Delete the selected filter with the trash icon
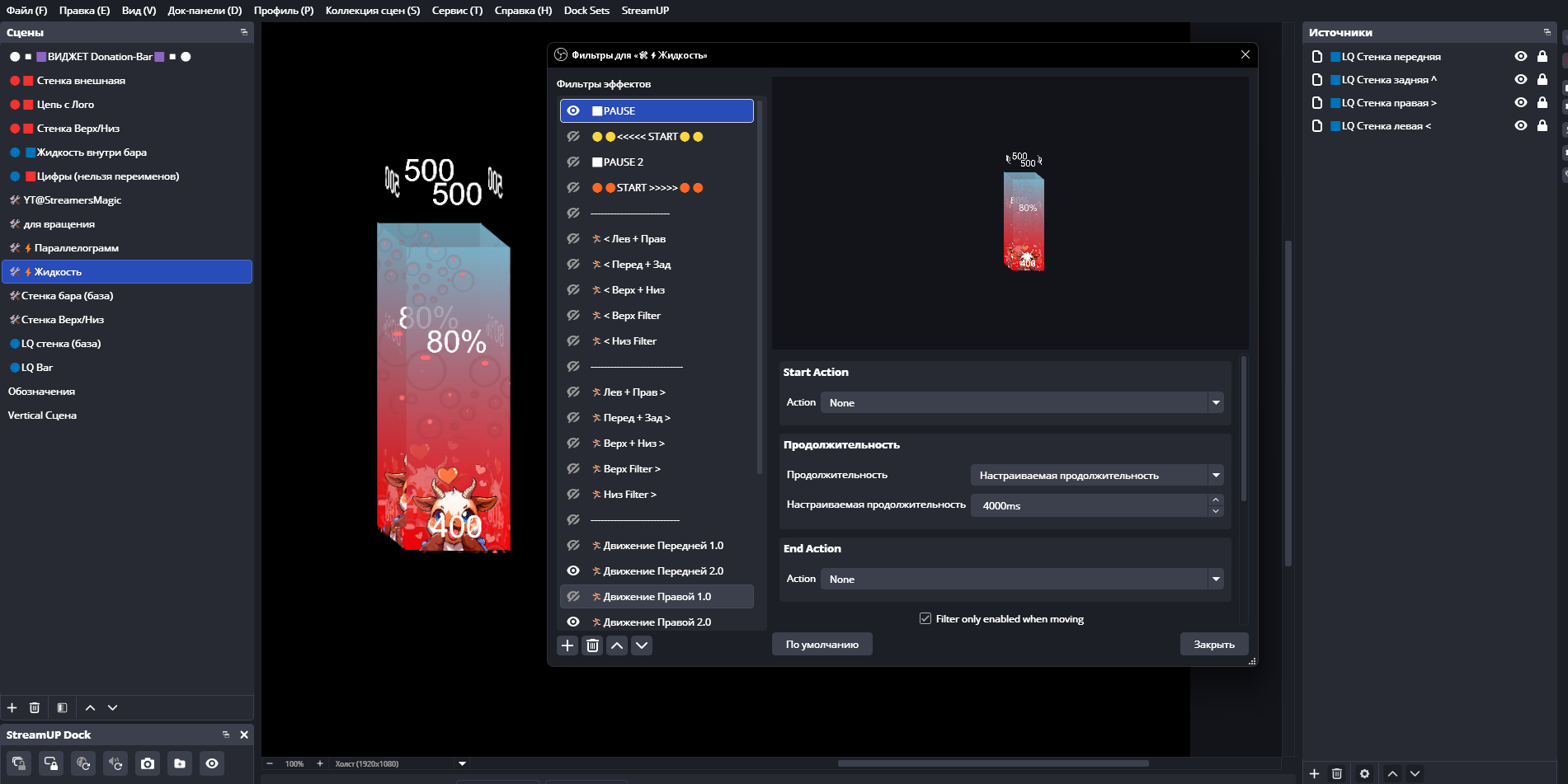Screen dimensions: 1568x784 point(592,646)
